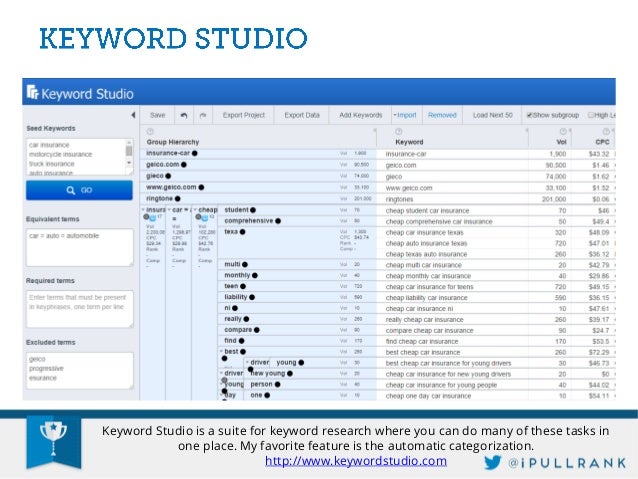The width and height of the screenshot is (638, 479).
Task: Open the Import dropdown
Action: [x=405, y=115]
